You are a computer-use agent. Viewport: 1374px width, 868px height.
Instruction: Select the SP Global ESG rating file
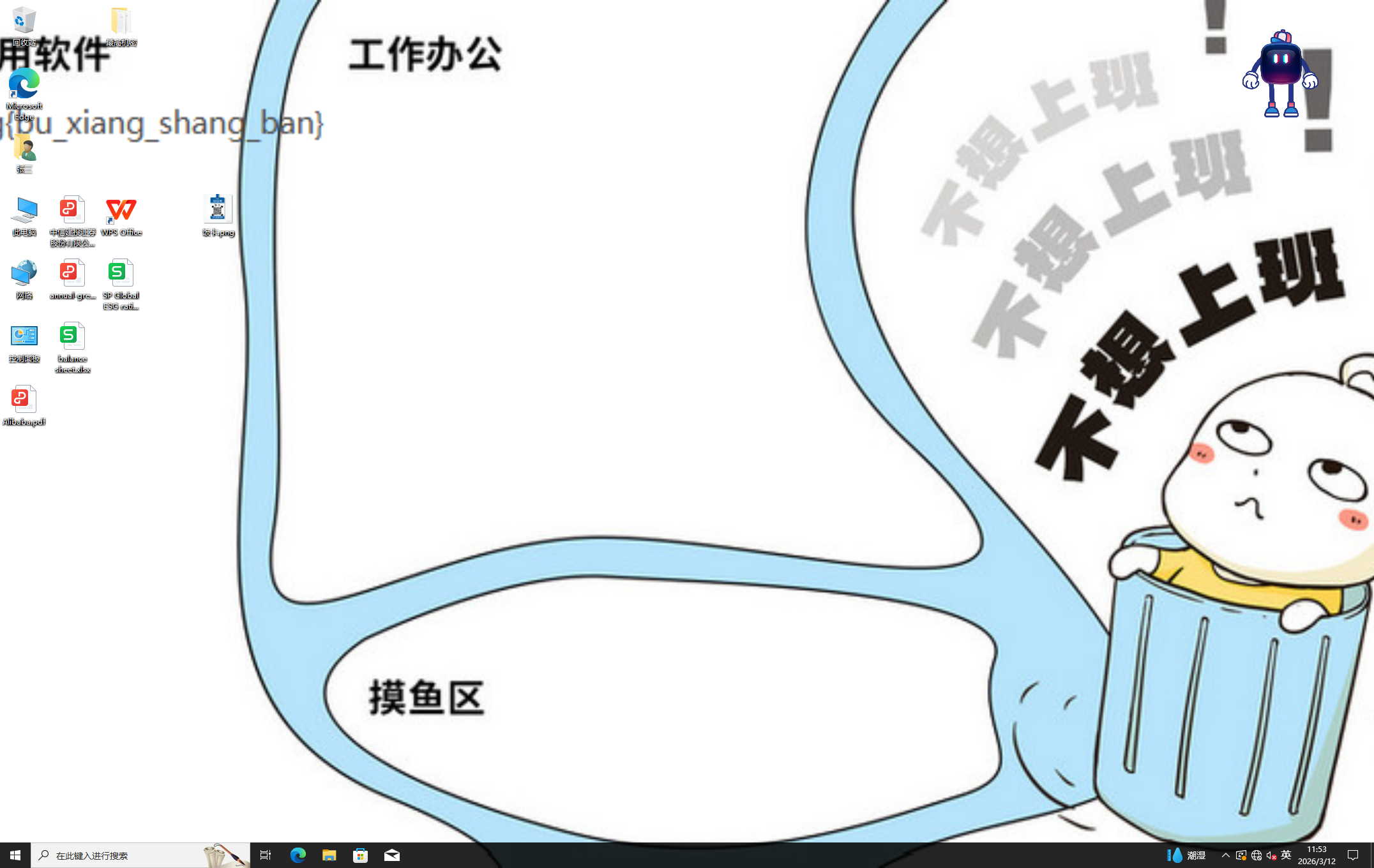coord(121,283)
